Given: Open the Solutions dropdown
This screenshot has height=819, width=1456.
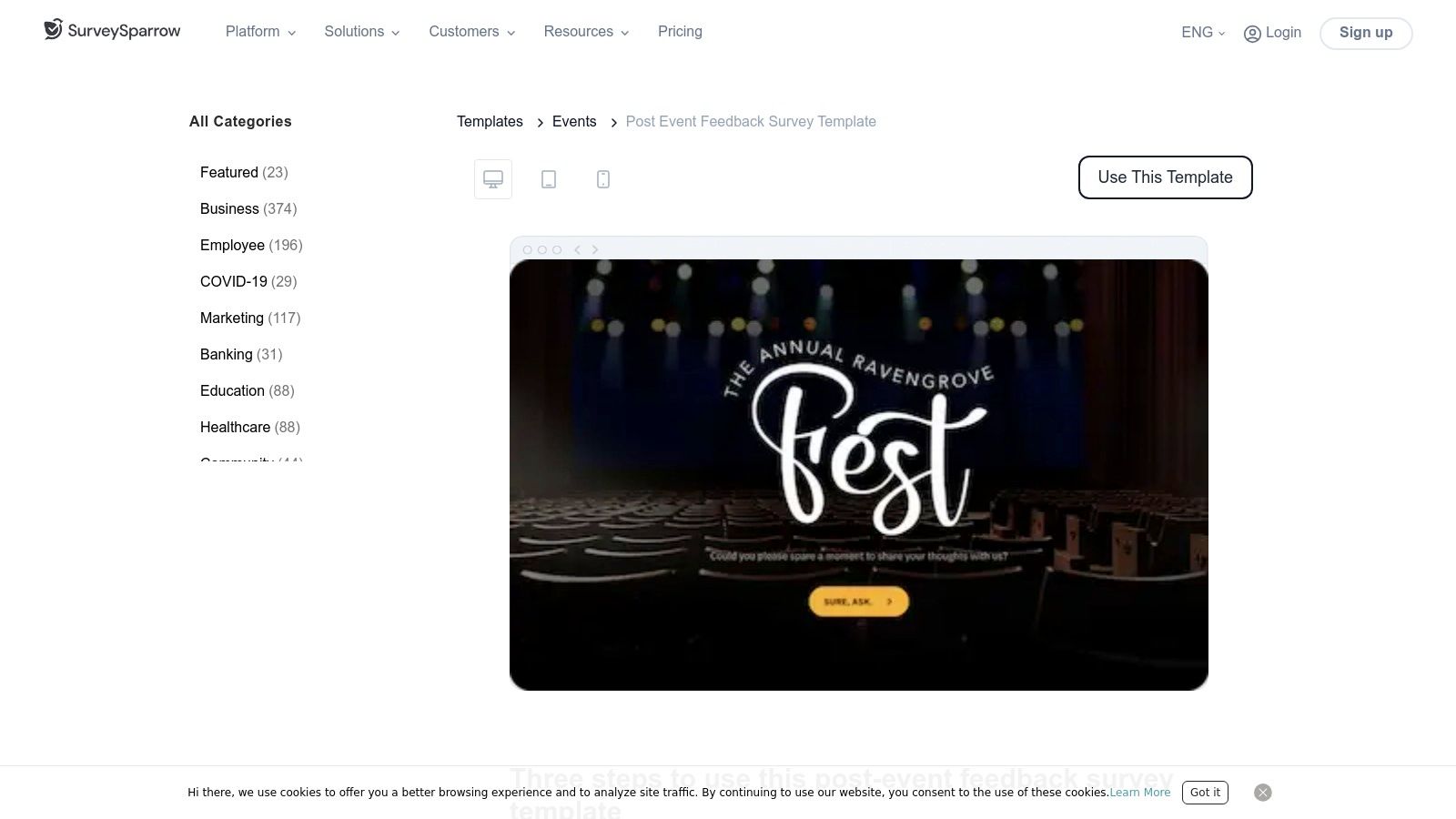Looking at the screenshot, I should click(362, 32).
